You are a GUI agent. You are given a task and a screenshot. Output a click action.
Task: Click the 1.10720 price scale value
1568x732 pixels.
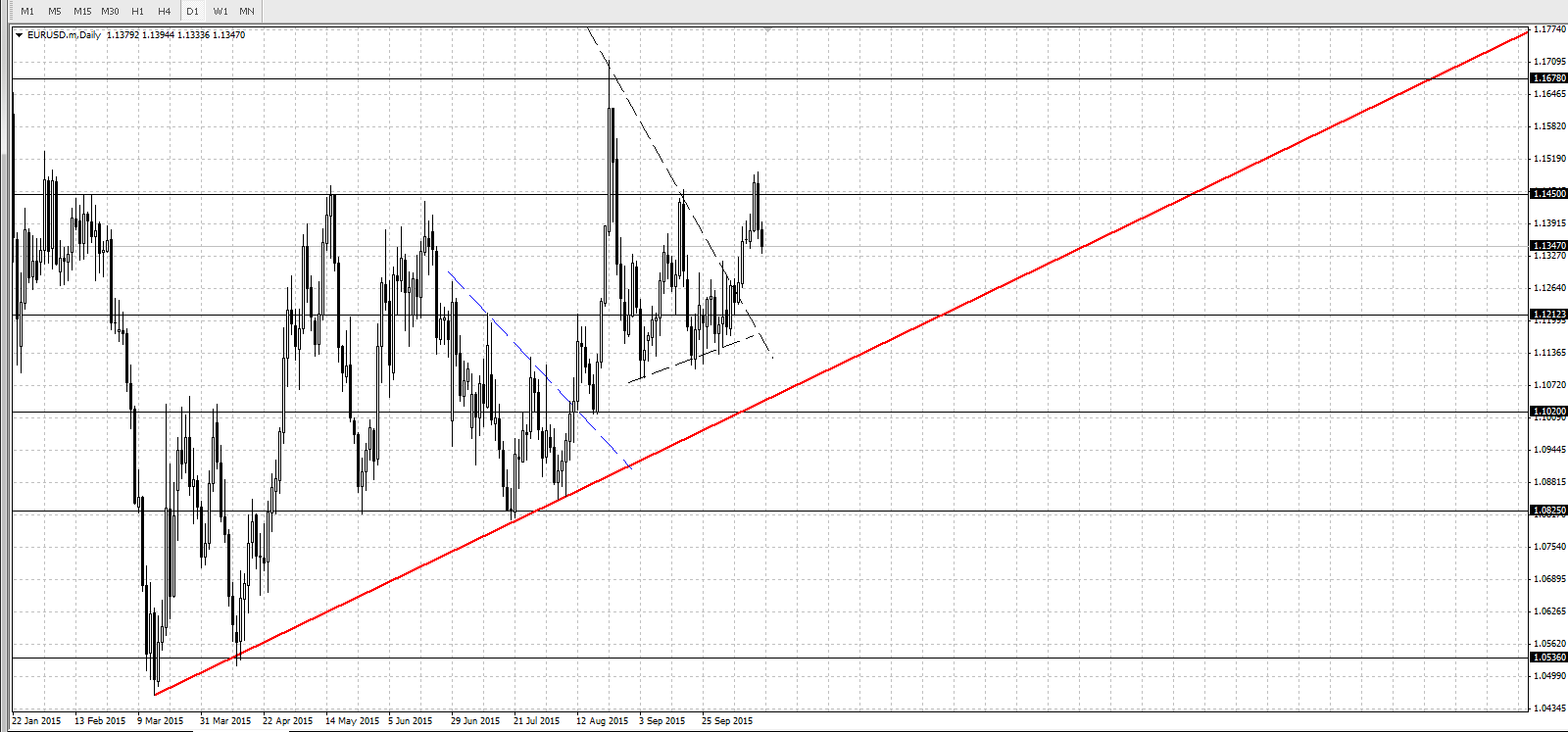pyautogui.click(x=1549, y=385)
